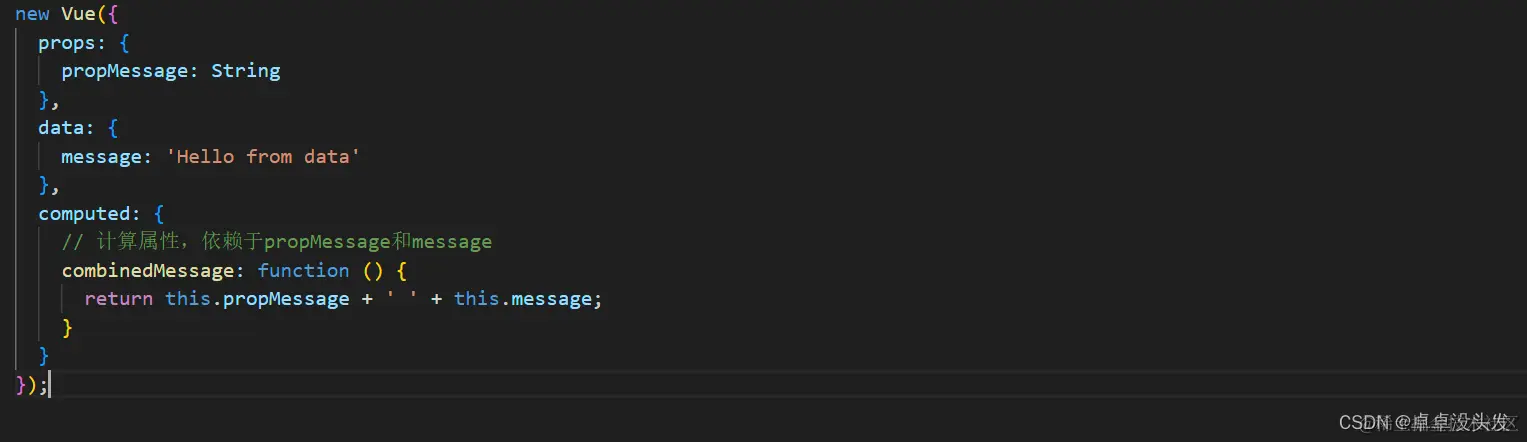Click the opening curly brace after 'computed:'

coord(158,214)
